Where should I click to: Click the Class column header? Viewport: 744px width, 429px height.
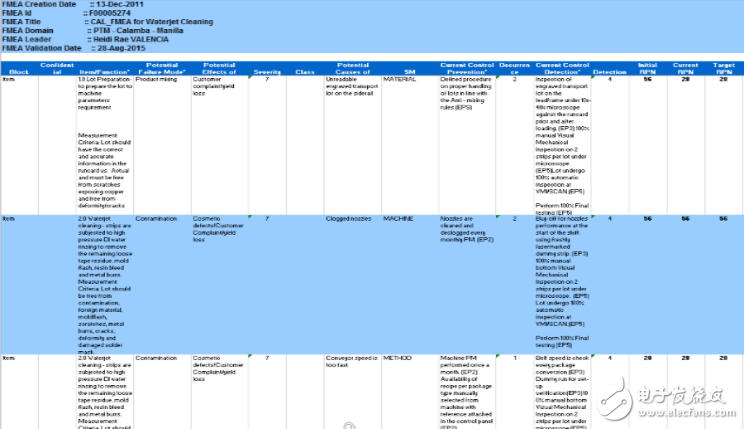(x=306, y=73)
